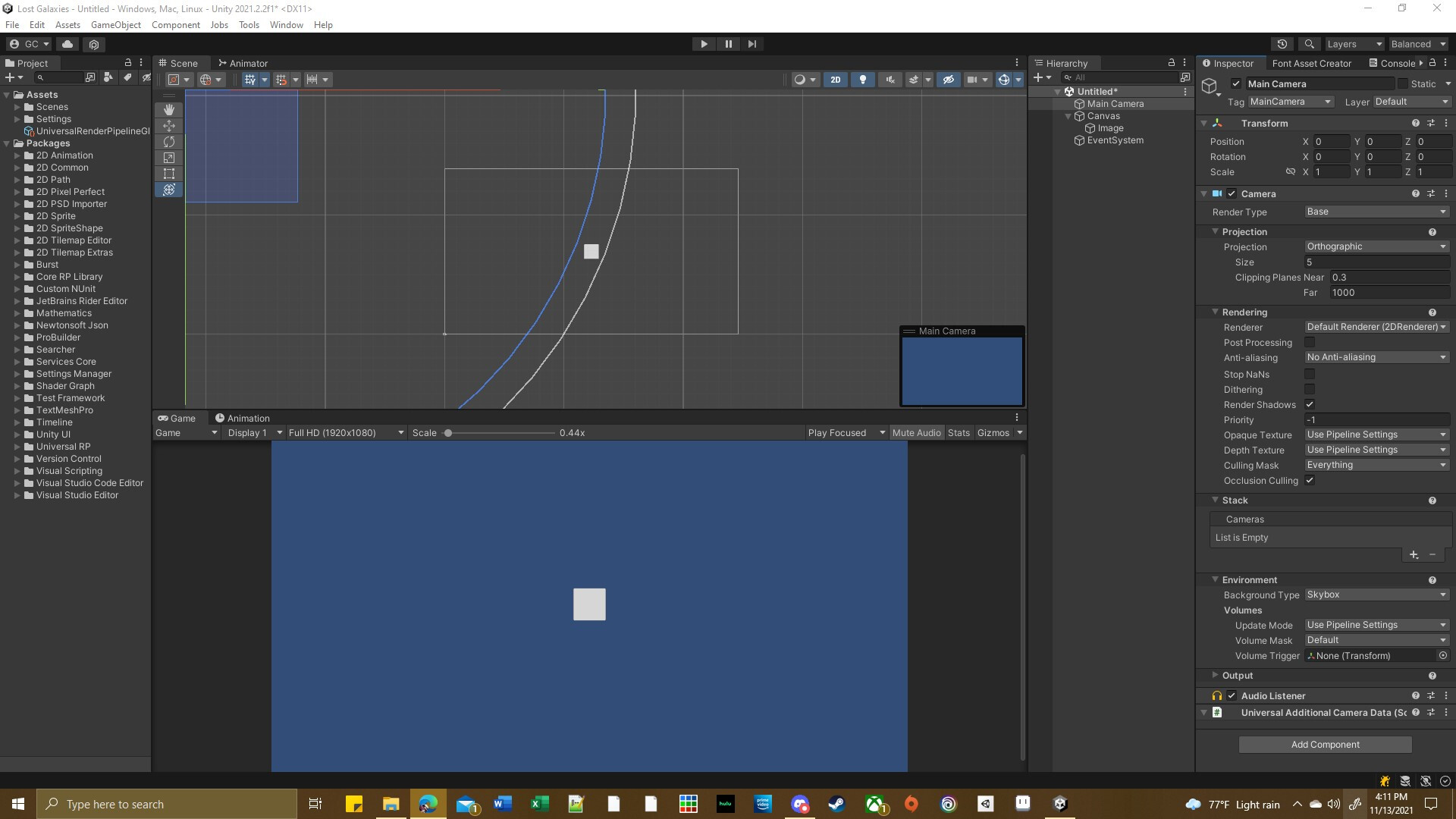
Task: Click the Pause button
Action: (728, 44)
